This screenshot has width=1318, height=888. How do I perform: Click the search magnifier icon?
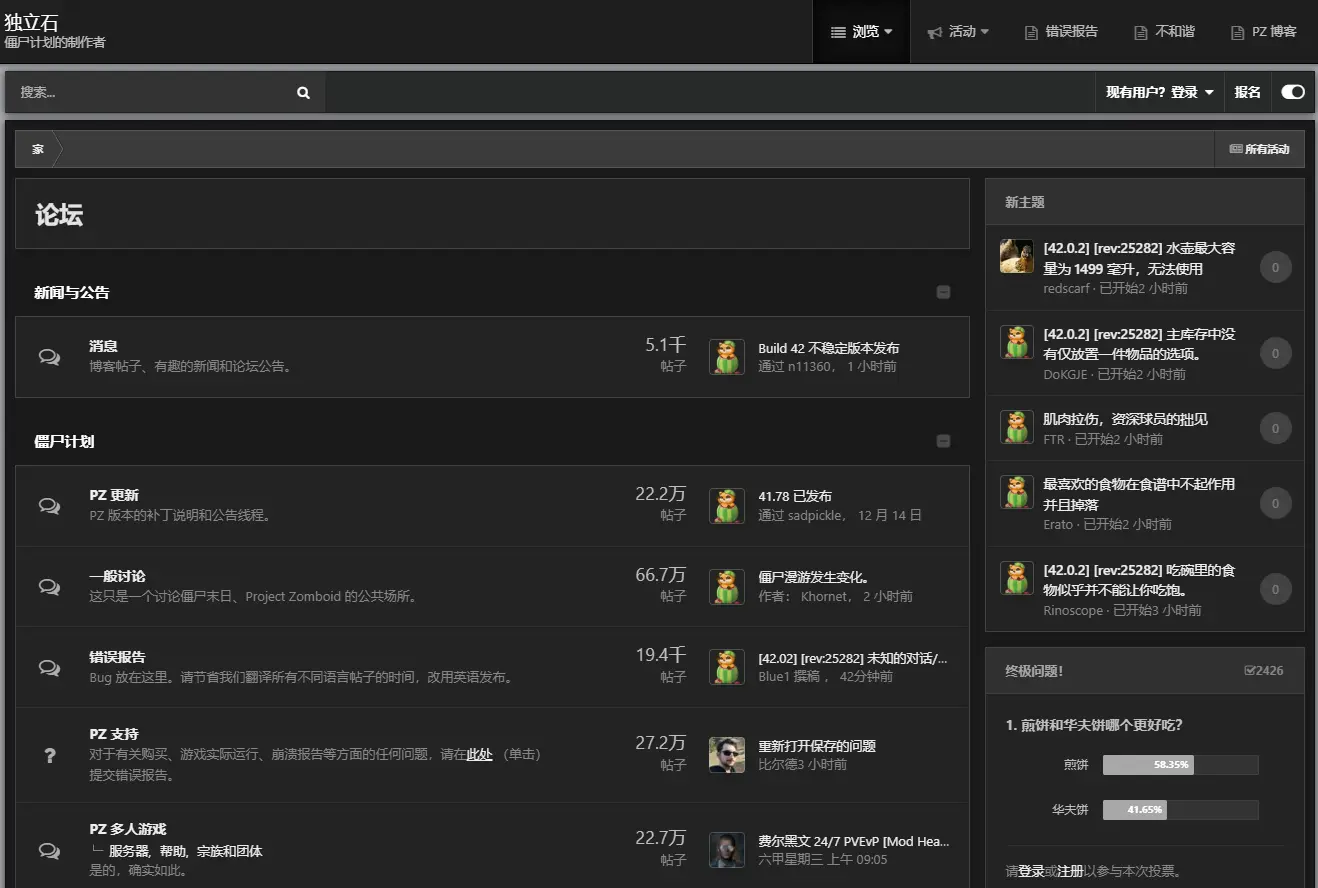[x=303, y=92]
